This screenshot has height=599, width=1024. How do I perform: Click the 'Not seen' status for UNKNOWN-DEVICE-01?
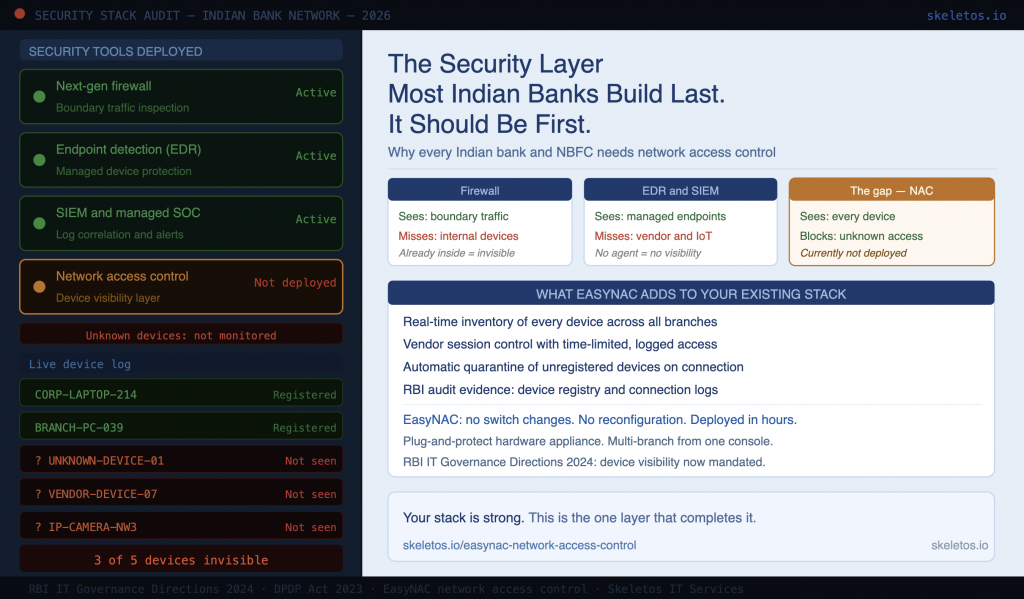click(310, 461)
